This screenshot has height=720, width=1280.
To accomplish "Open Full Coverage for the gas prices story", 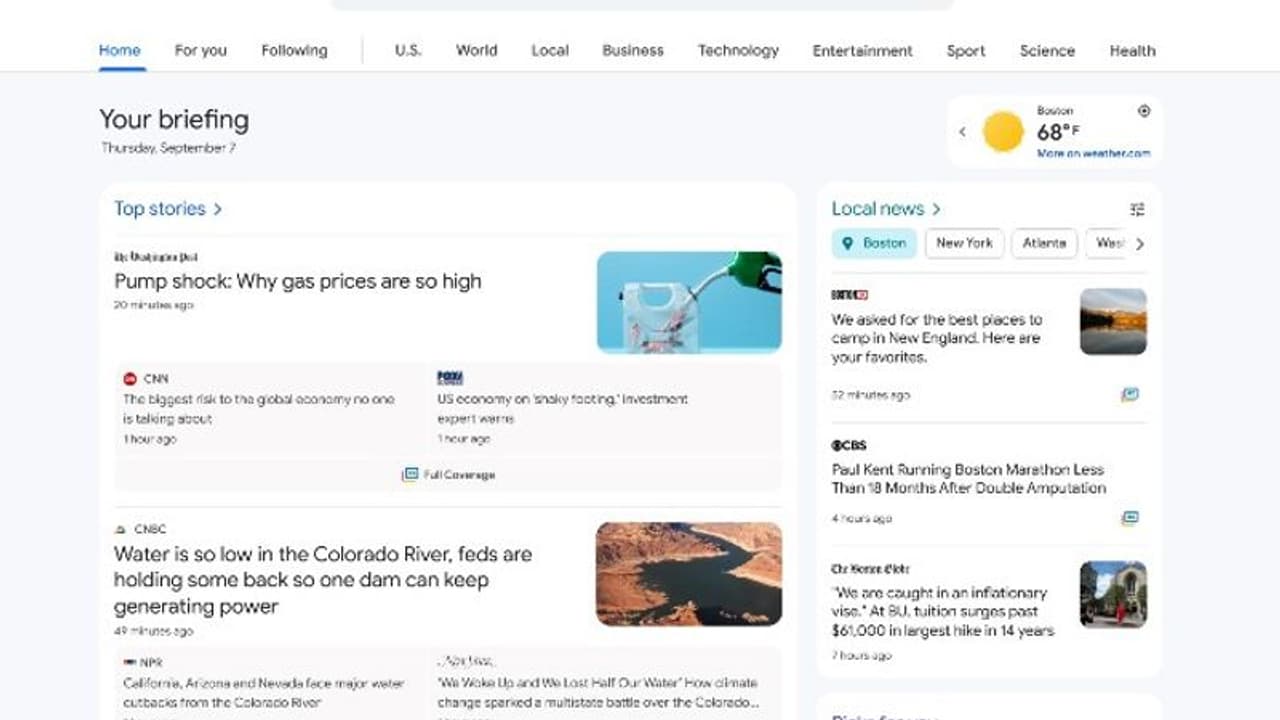I will coord(450,474).
